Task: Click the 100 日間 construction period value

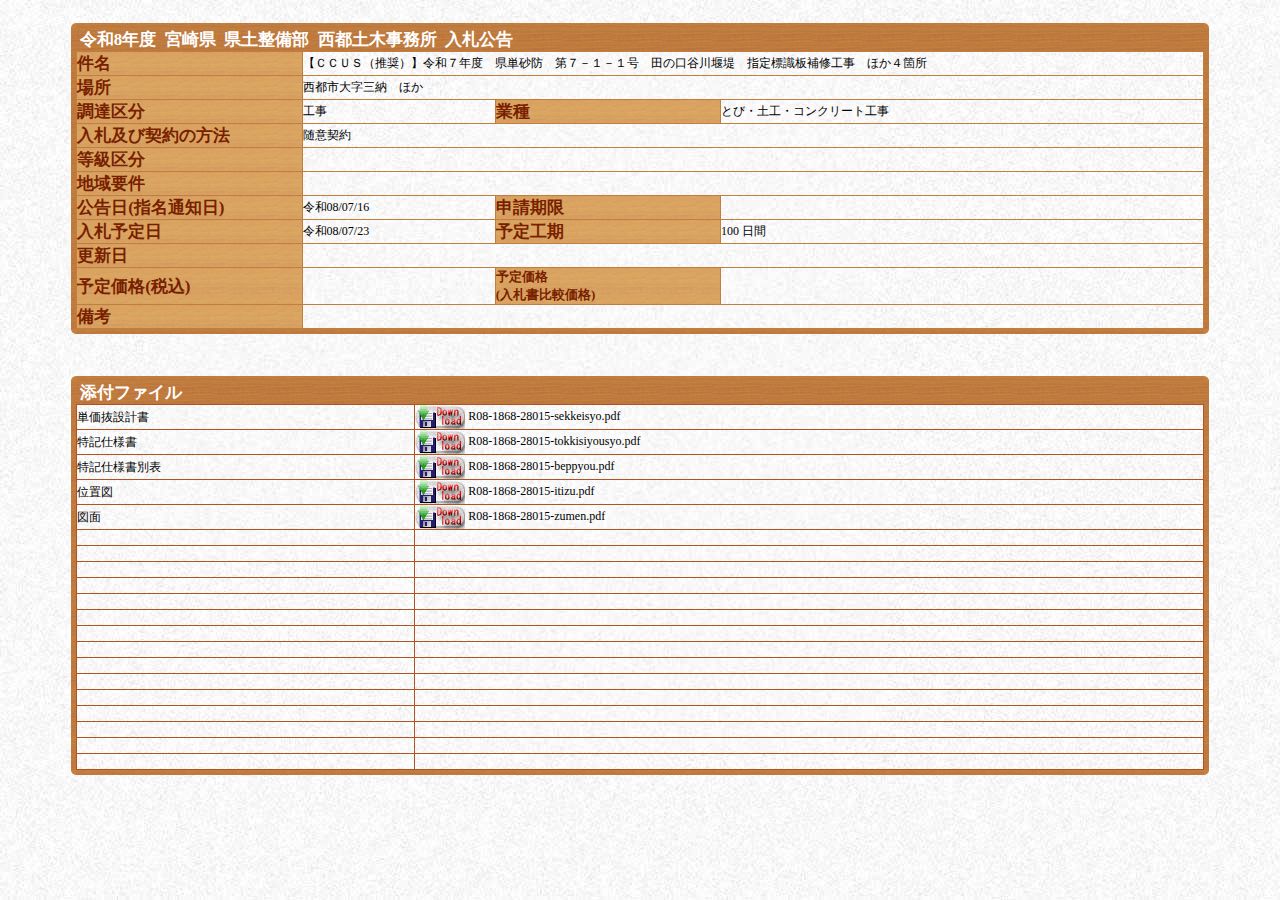Action: click(743, 231)
